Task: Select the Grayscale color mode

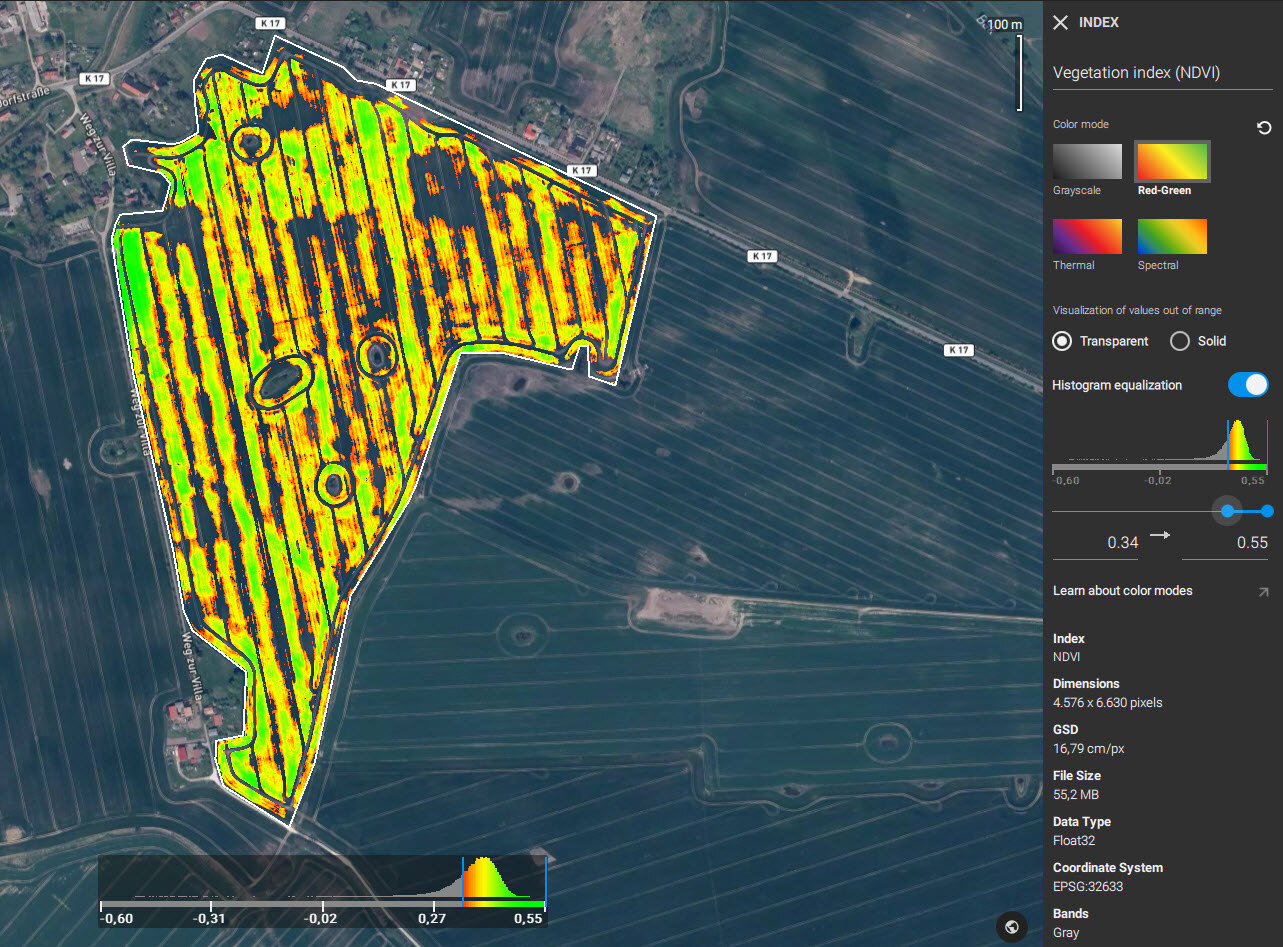Action: (x=1087, y=161)
